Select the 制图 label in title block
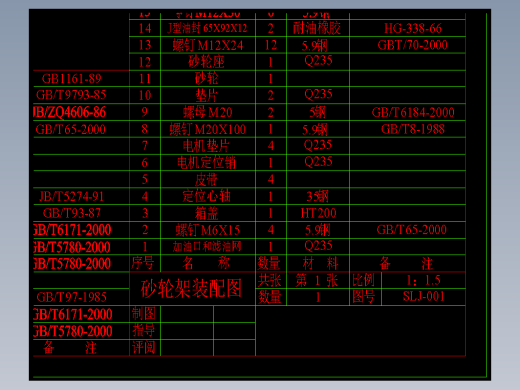The image size is (520, 390). coord(144,314)
